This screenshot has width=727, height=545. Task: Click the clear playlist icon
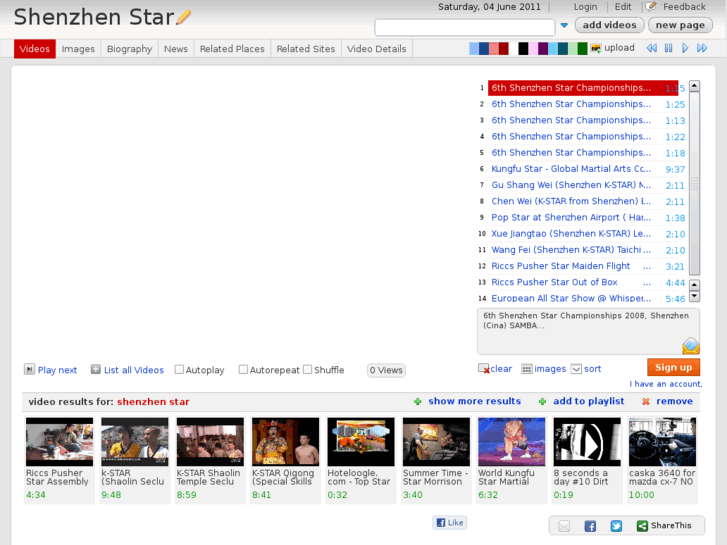click(484, 369)
